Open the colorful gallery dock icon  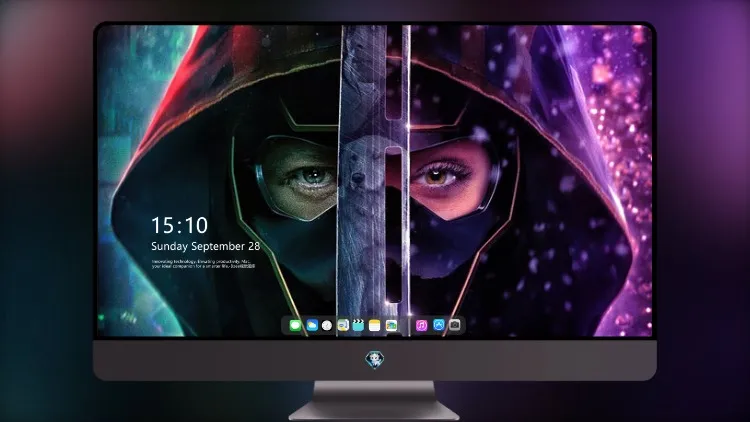pos(391,326)
